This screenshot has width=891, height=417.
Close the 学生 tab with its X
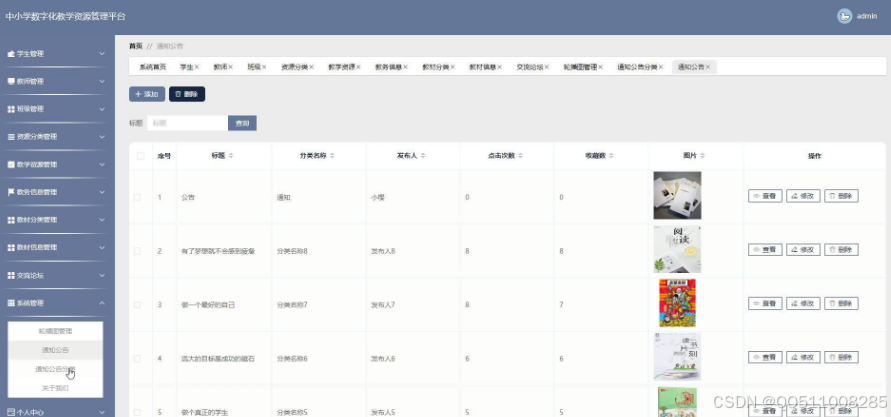click(197, 67)
